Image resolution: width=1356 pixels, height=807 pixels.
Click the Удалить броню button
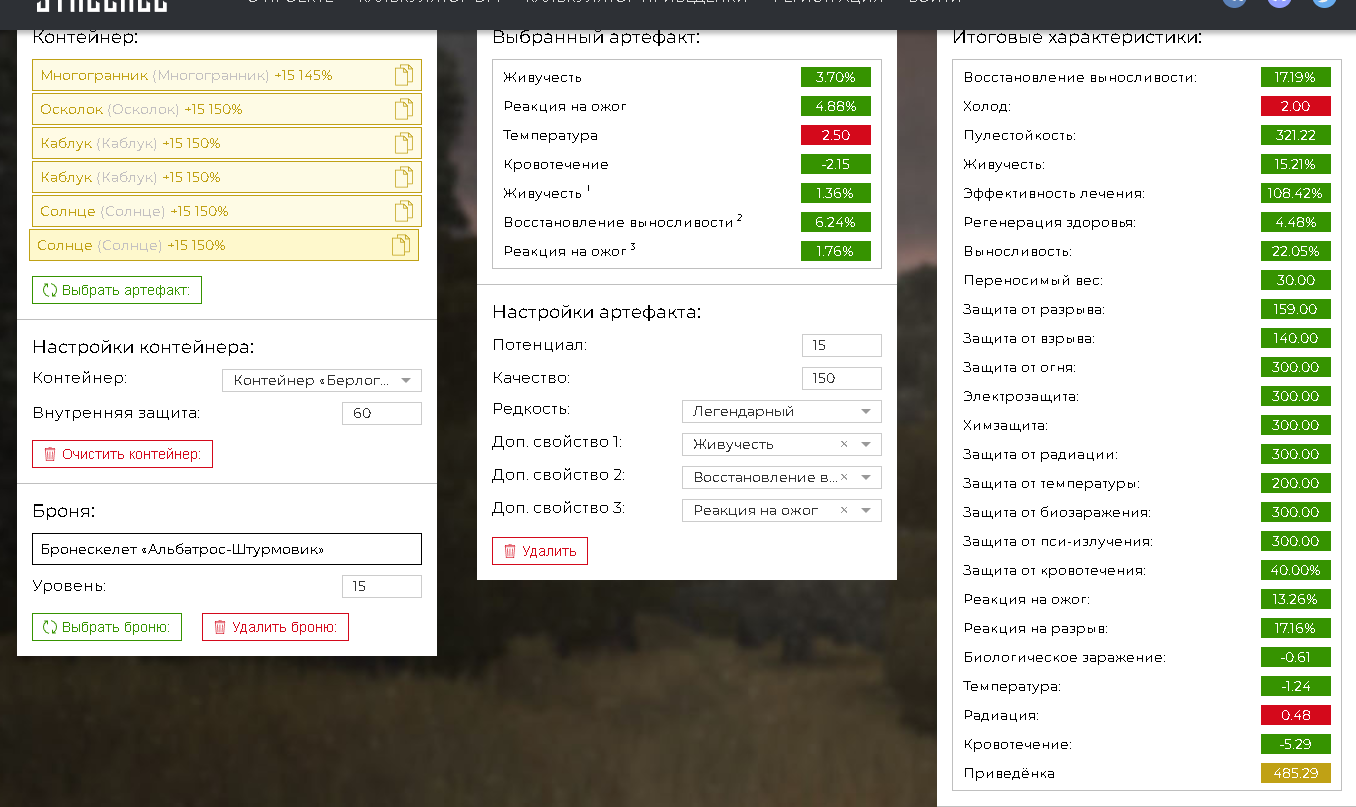click(275, 627)
